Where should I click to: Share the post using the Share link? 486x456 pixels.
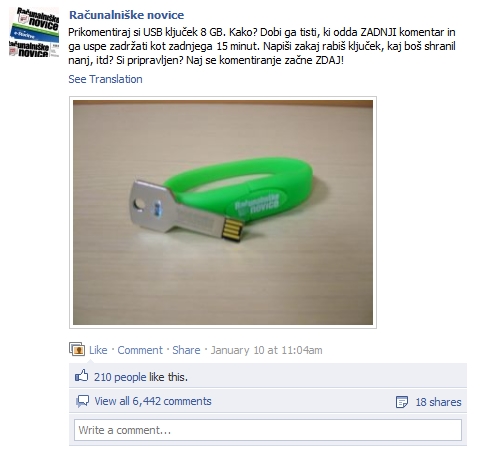(186, 350)
